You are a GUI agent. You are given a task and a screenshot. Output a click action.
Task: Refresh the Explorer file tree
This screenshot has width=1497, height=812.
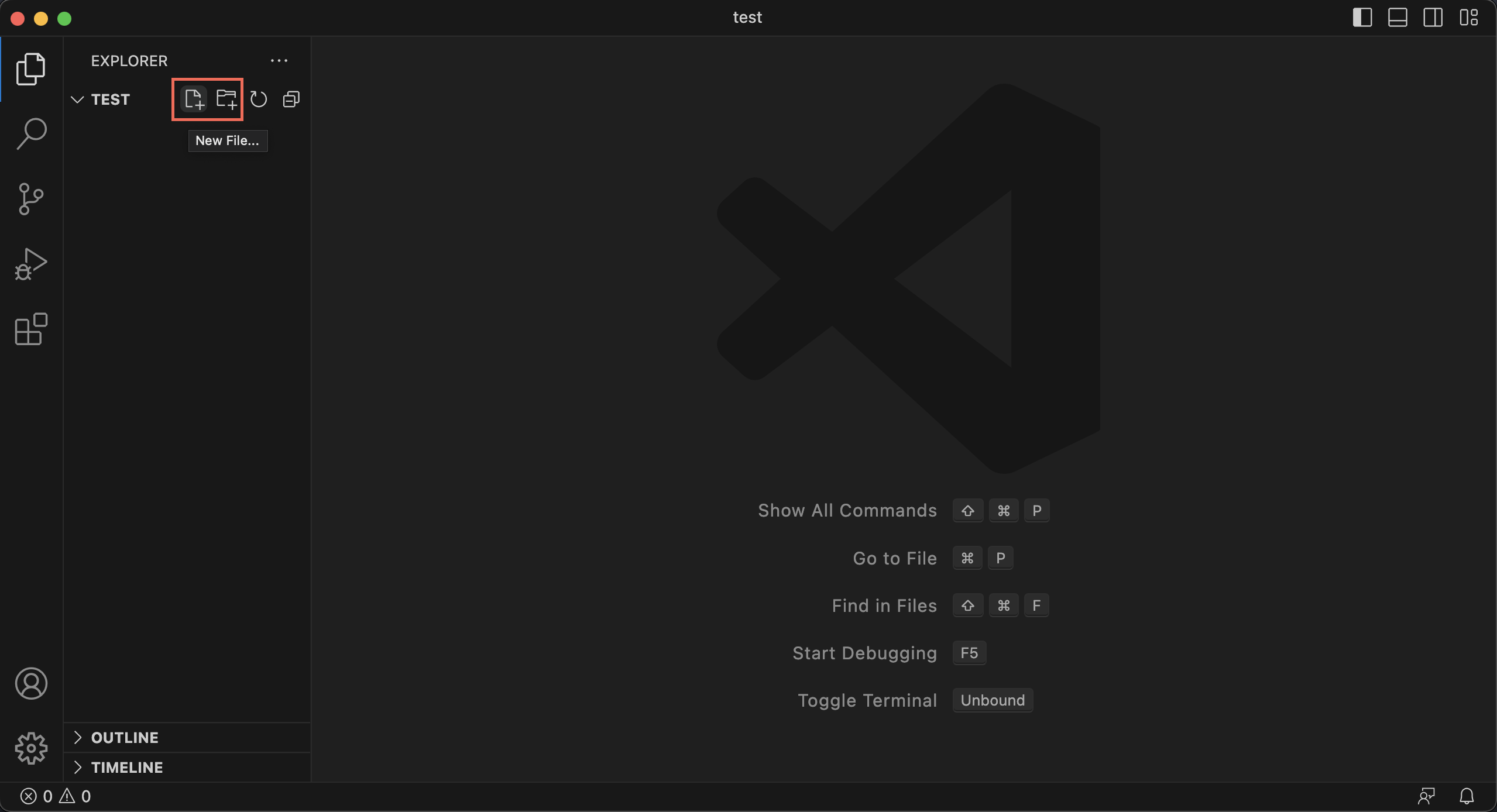point(259,99)
